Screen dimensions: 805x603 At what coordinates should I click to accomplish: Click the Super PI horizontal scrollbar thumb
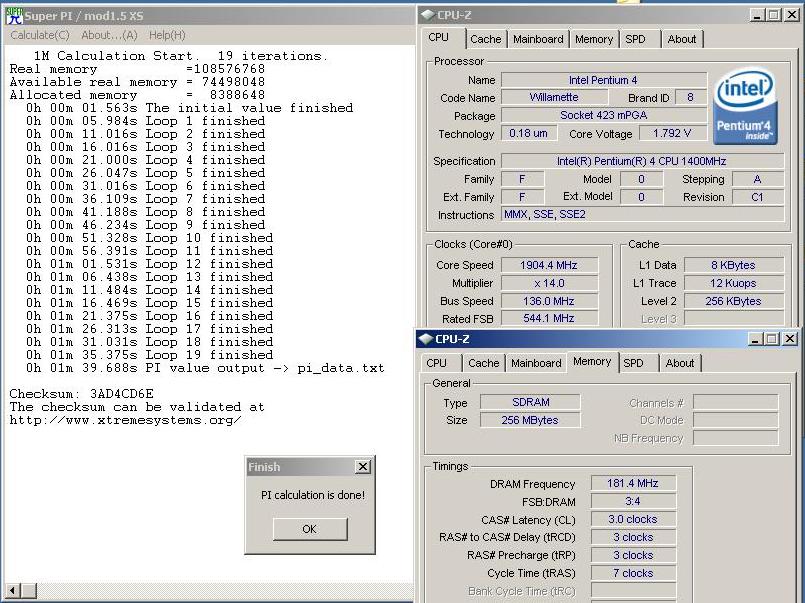click(29, 591)
